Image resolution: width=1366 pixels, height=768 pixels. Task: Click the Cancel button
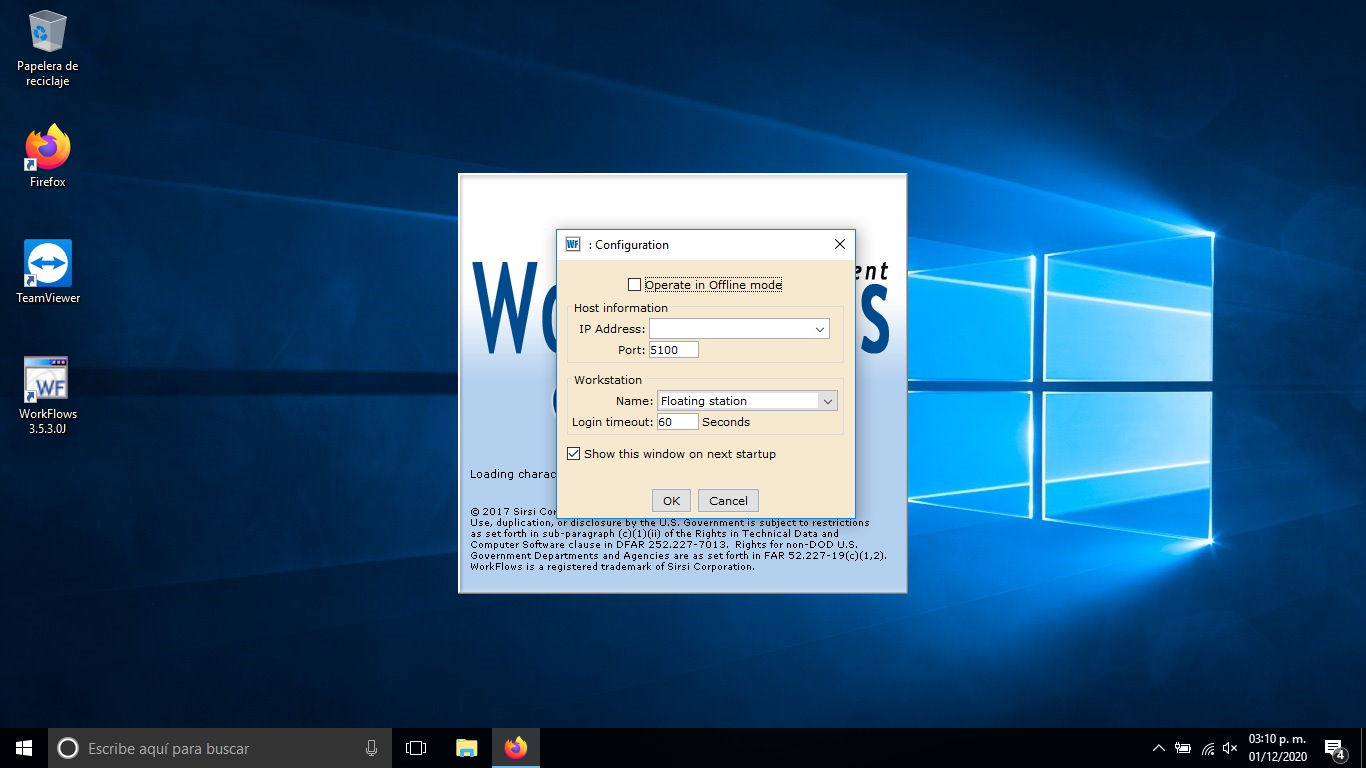(x=728, y=501)
